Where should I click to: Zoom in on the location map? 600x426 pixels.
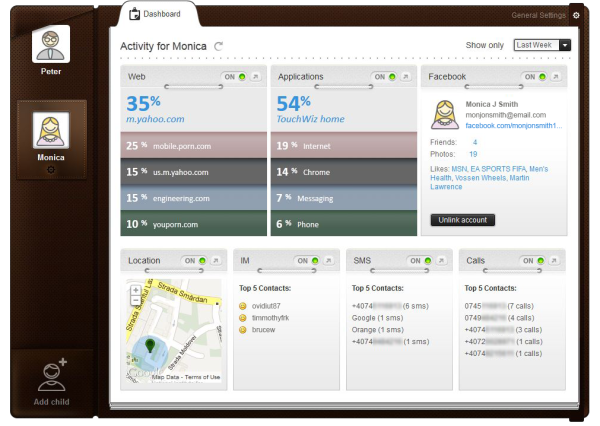(135, 290)
